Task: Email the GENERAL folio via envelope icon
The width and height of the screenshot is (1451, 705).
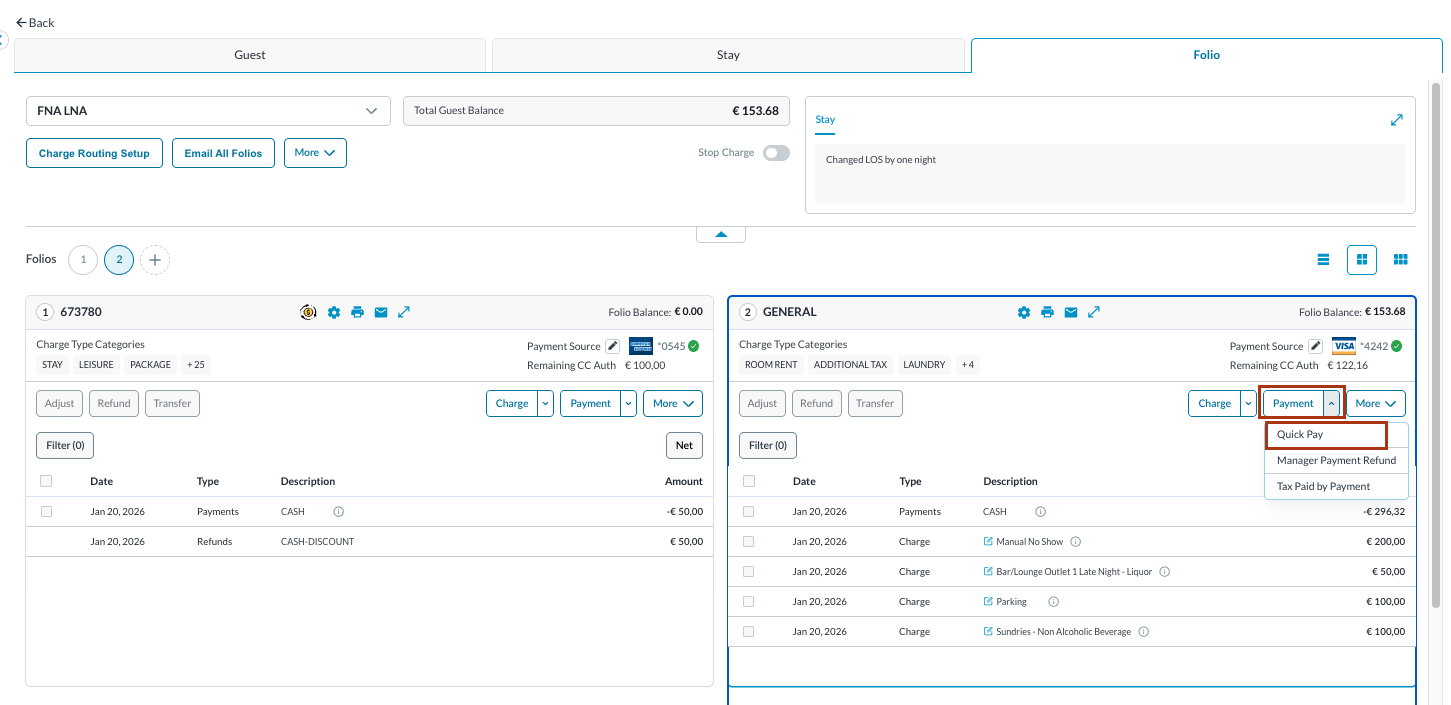Action: click(1070, 312)
